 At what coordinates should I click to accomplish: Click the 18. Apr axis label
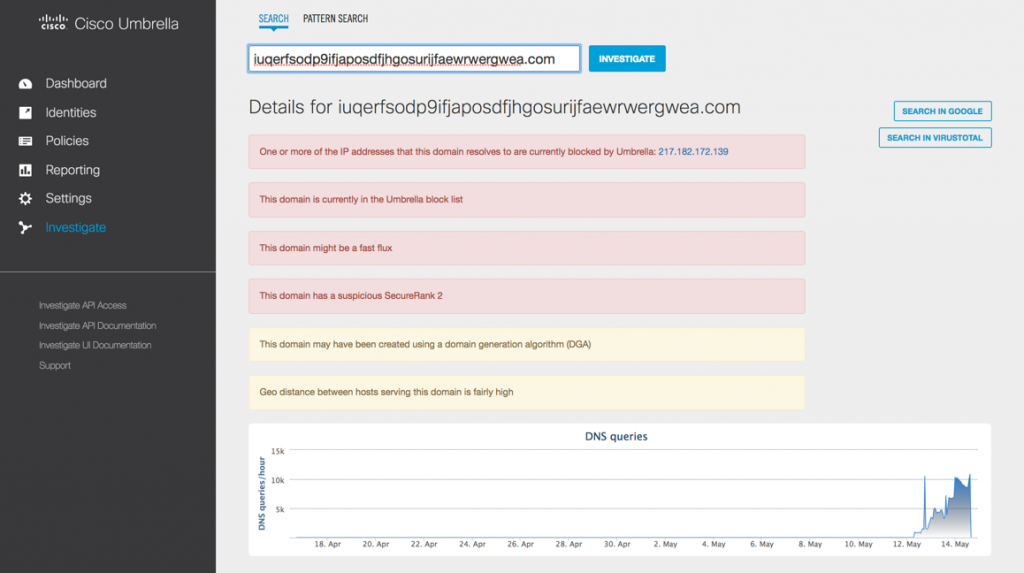coord(328,544)
